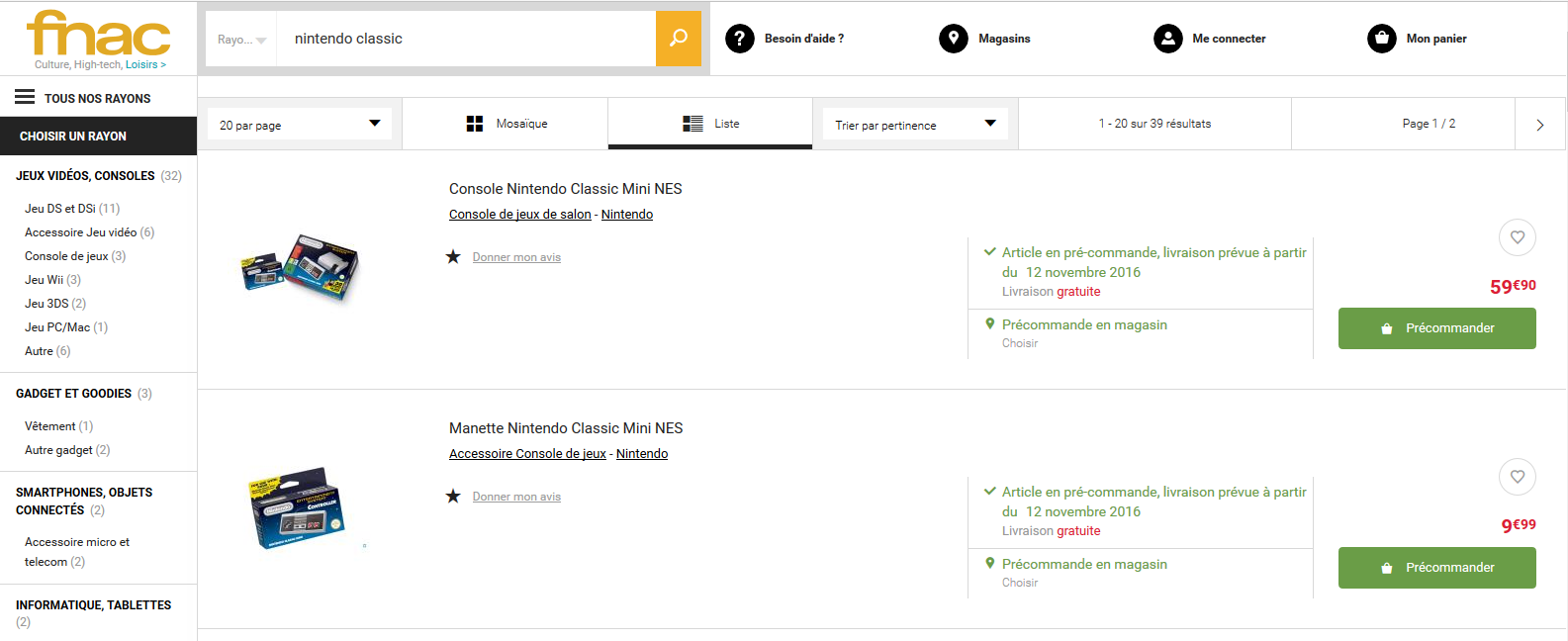Screen dimensions: 1568x641
Task: Click the Magasins location pin icon
Action: (x=953, y=39)
